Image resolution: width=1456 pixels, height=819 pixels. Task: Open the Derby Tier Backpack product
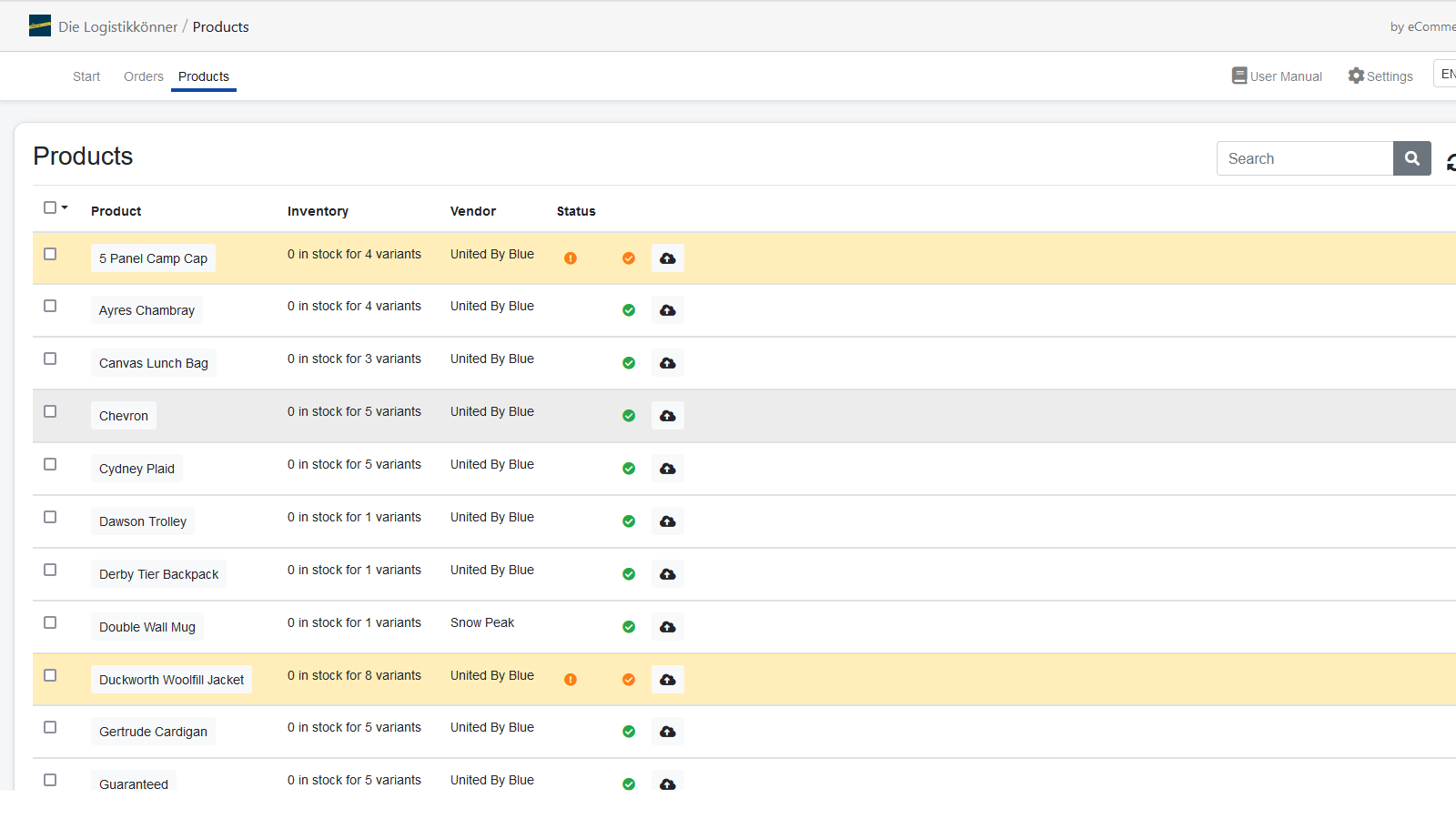(x=158, y=574)
